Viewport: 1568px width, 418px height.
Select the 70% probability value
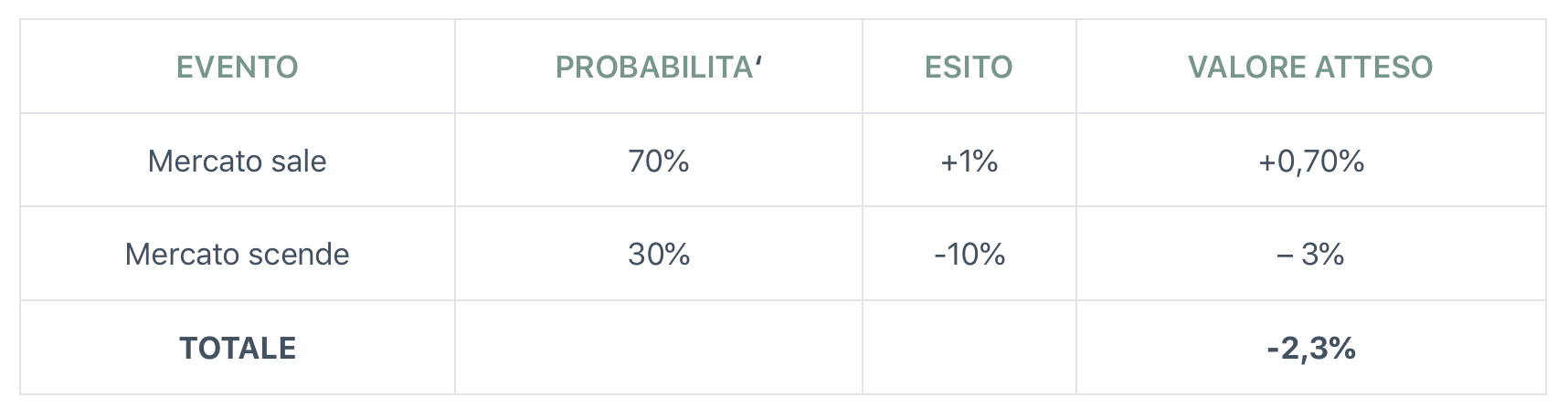659,162
